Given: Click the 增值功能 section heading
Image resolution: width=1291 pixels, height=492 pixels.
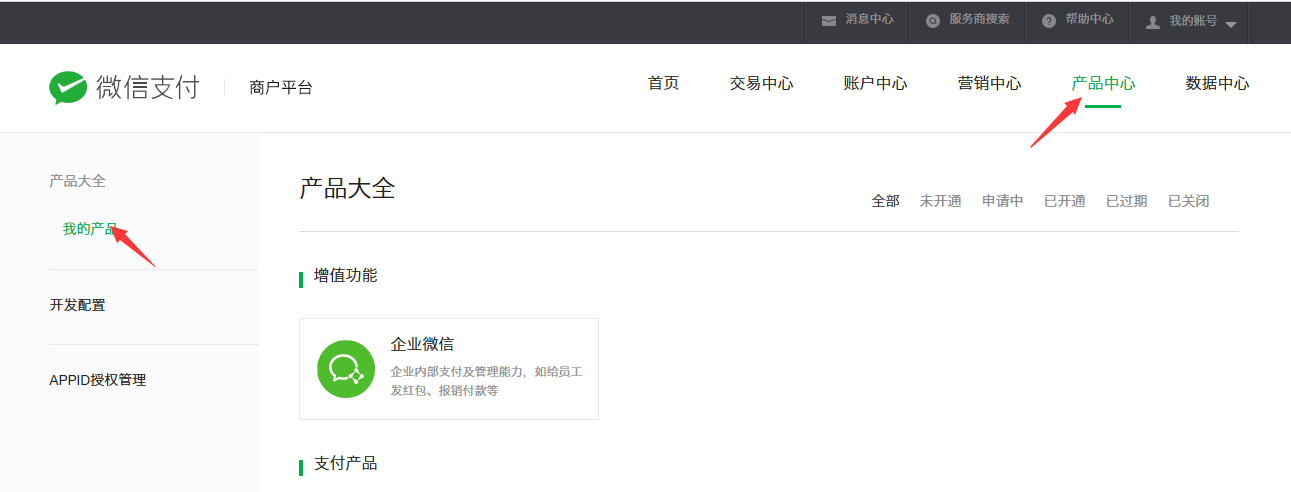Looking at the screenshot, I should coord(346,275).
